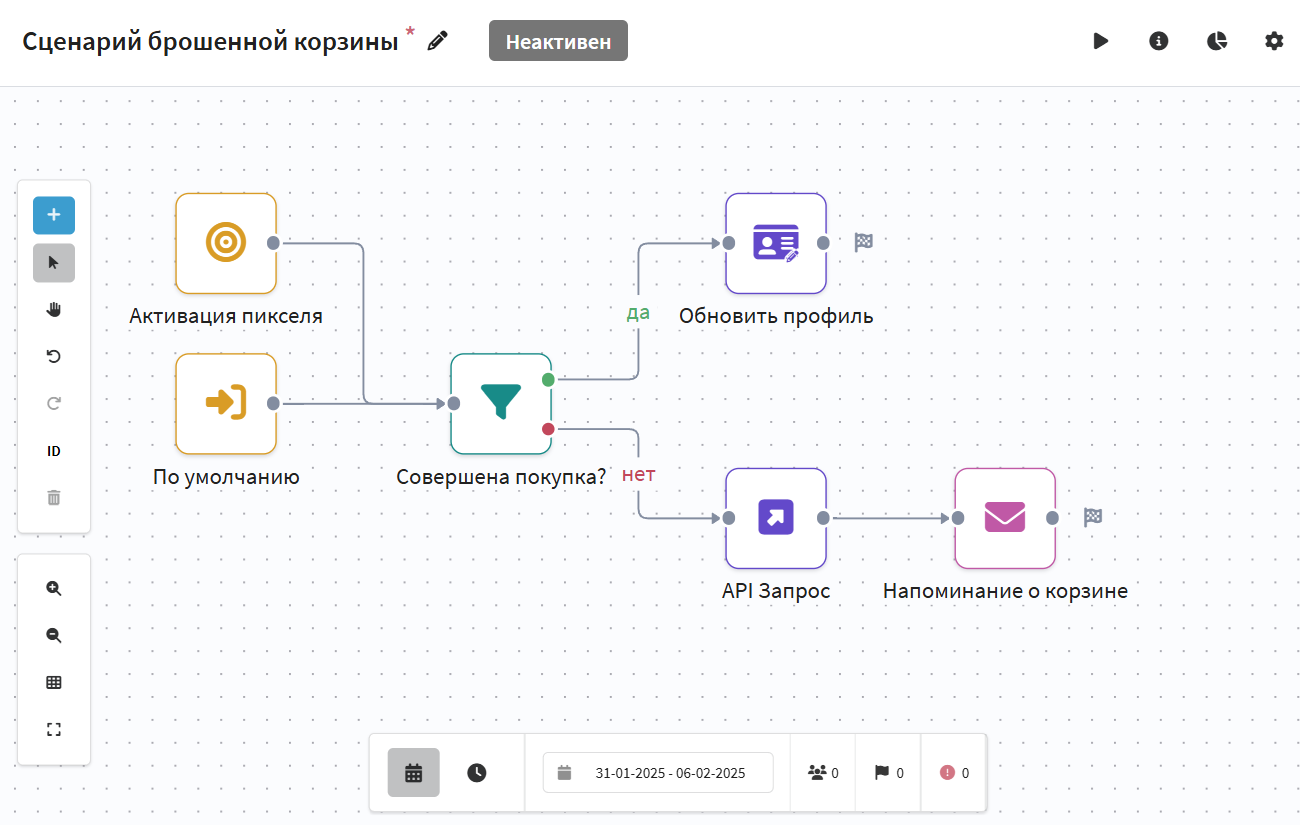The height and width of the screenshot is (825, 1300).
Task: Click the green 'да' output port
Action: click(x=548, y=379)
